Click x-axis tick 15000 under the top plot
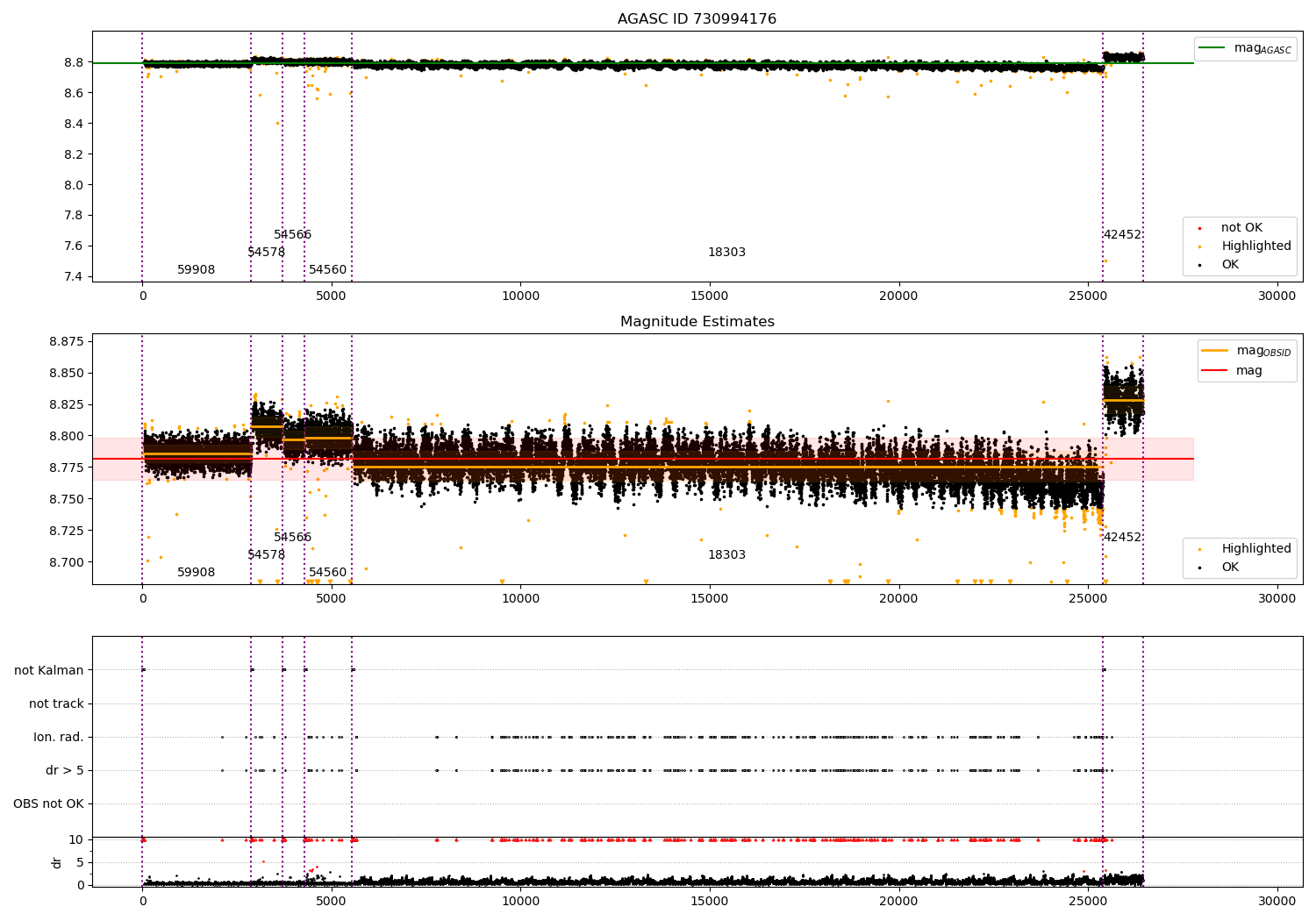The width and height of the screenshot is (1316, 921). (x=710, y=296)
